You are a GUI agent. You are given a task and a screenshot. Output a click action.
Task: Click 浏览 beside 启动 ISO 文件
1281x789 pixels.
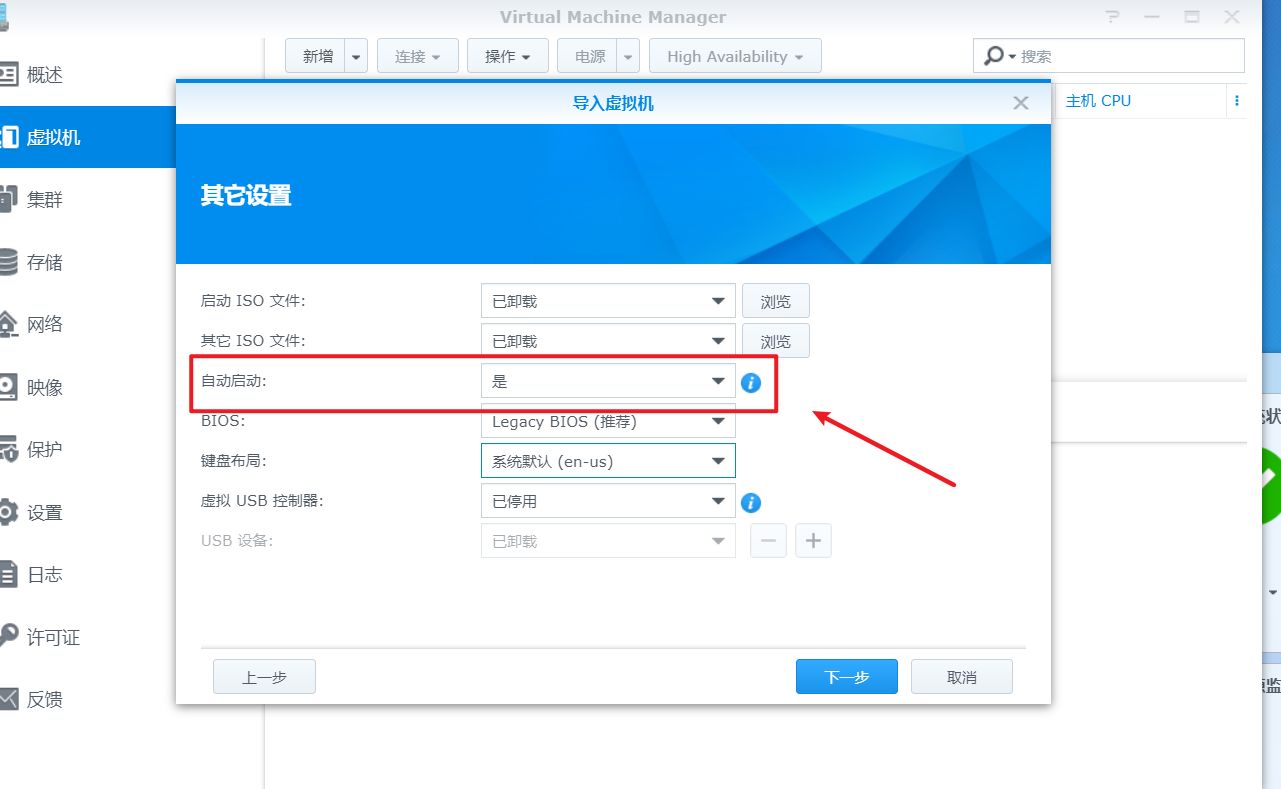[775, 301]
